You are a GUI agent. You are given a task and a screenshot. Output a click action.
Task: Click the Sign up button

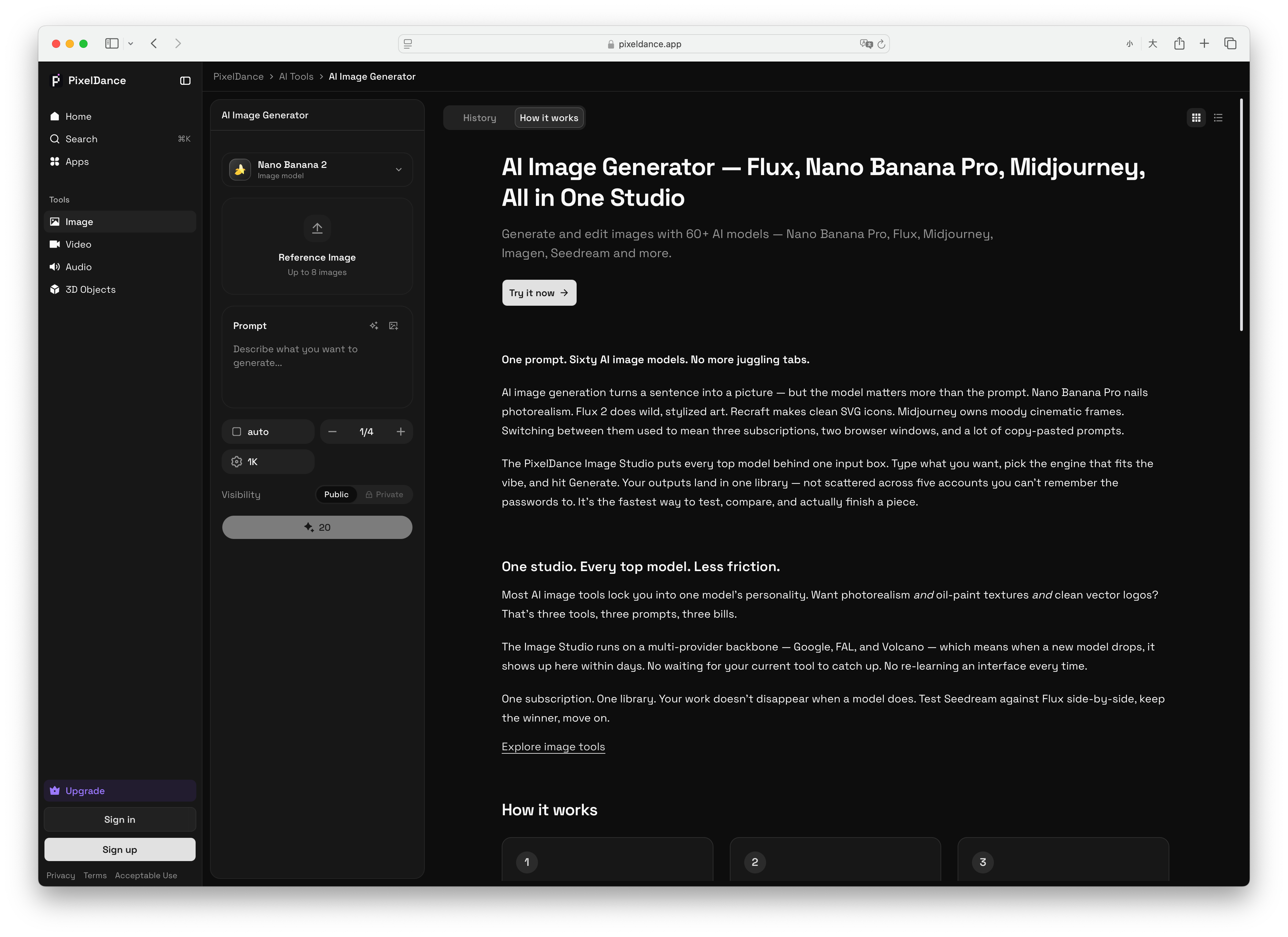[x=120, y=849]
